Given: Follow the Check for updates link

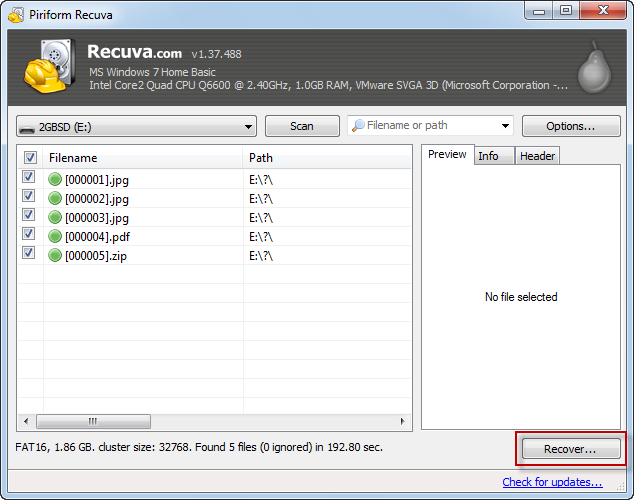Looking at the screenshot, I should 552,482.
